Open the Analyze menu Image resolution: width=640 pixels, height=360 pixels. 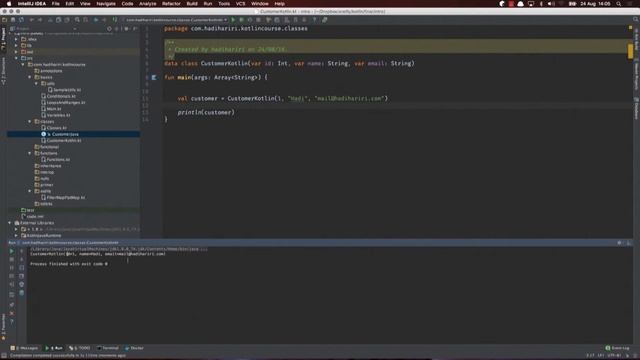(x=148, y=4)
